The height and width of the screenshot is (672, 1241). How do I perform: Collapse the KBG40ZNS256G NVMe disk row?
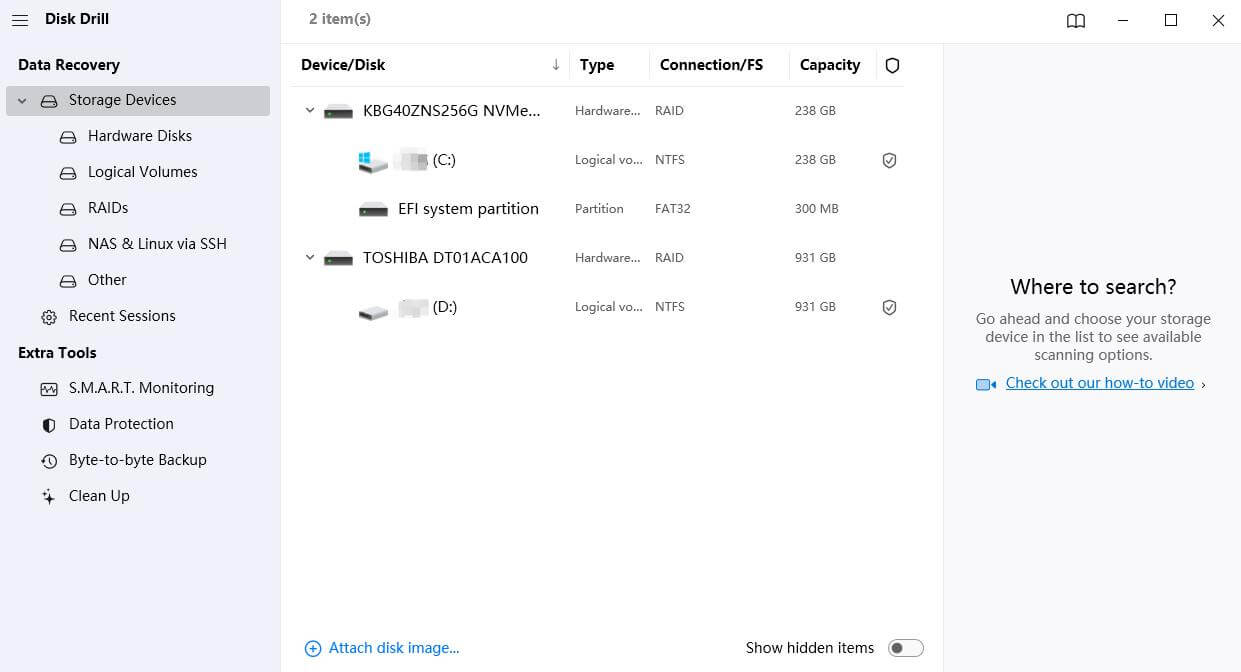(309, 111)
